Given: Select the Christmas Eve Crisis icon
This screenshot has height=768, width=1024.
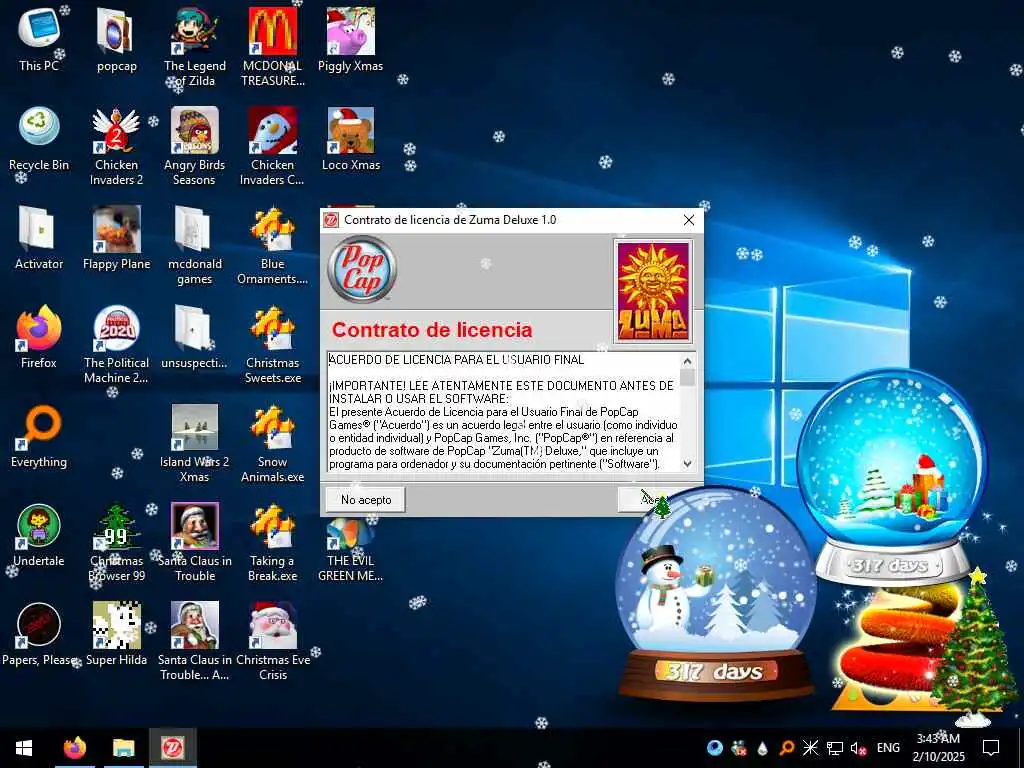Looking at the screenshot, I should click(272, 643).
